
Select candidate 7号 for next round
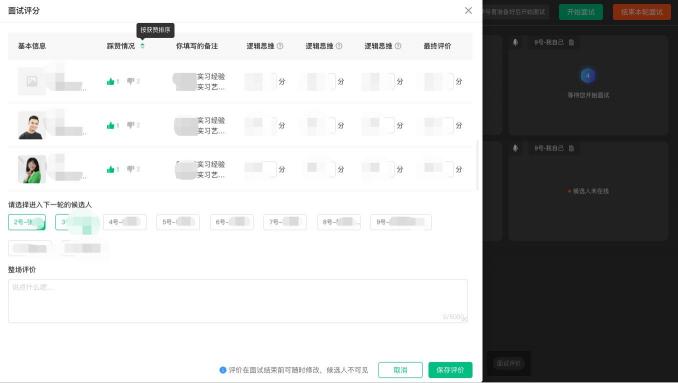point(285,222)
